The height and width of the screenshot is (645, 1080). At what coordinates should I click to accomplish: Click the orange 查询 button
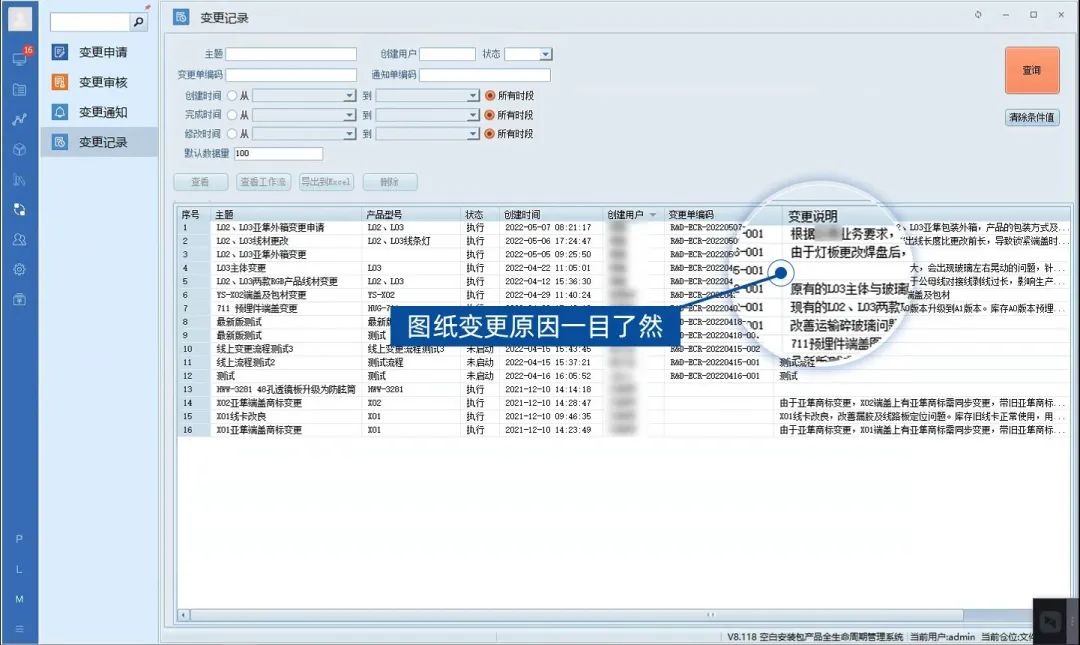[x=1031, y=71]
